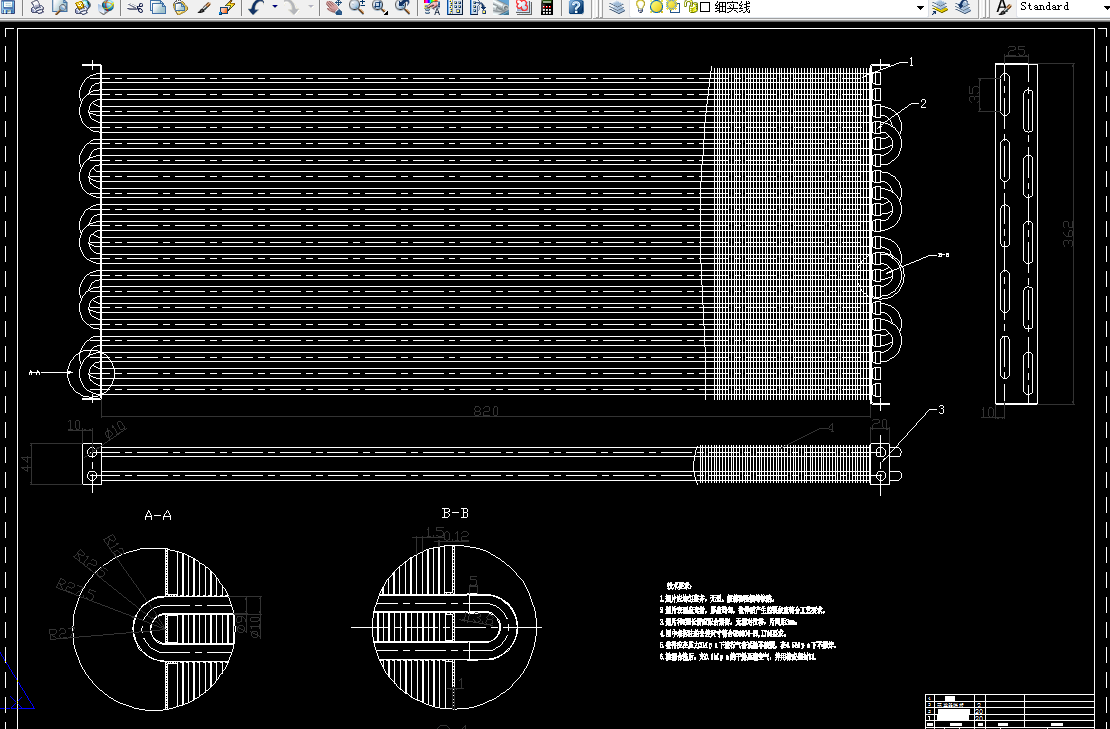1110x729 pixels.
Task: Click Zoom Previous icon
Action: (403, 7)
